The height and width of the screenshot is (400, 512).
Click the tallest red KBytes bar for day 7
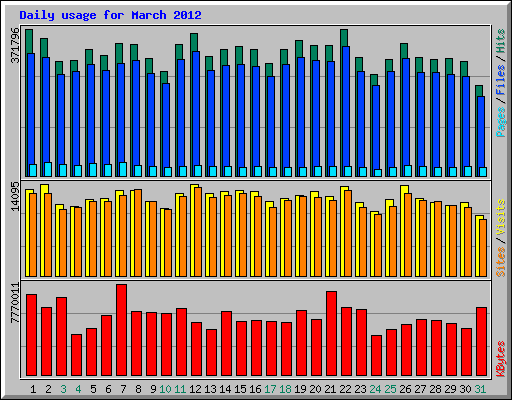(x=121, y=330)
